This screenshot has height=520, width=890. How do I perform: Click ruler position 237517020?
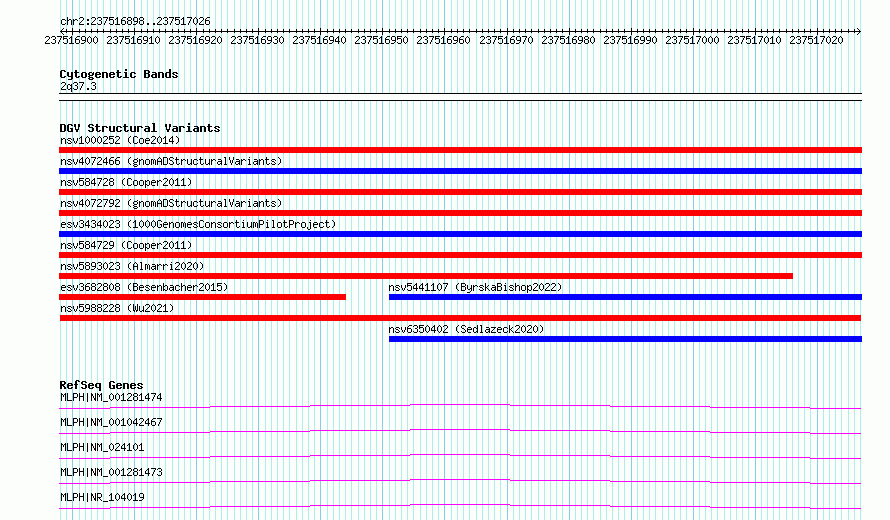coord(816,40)
